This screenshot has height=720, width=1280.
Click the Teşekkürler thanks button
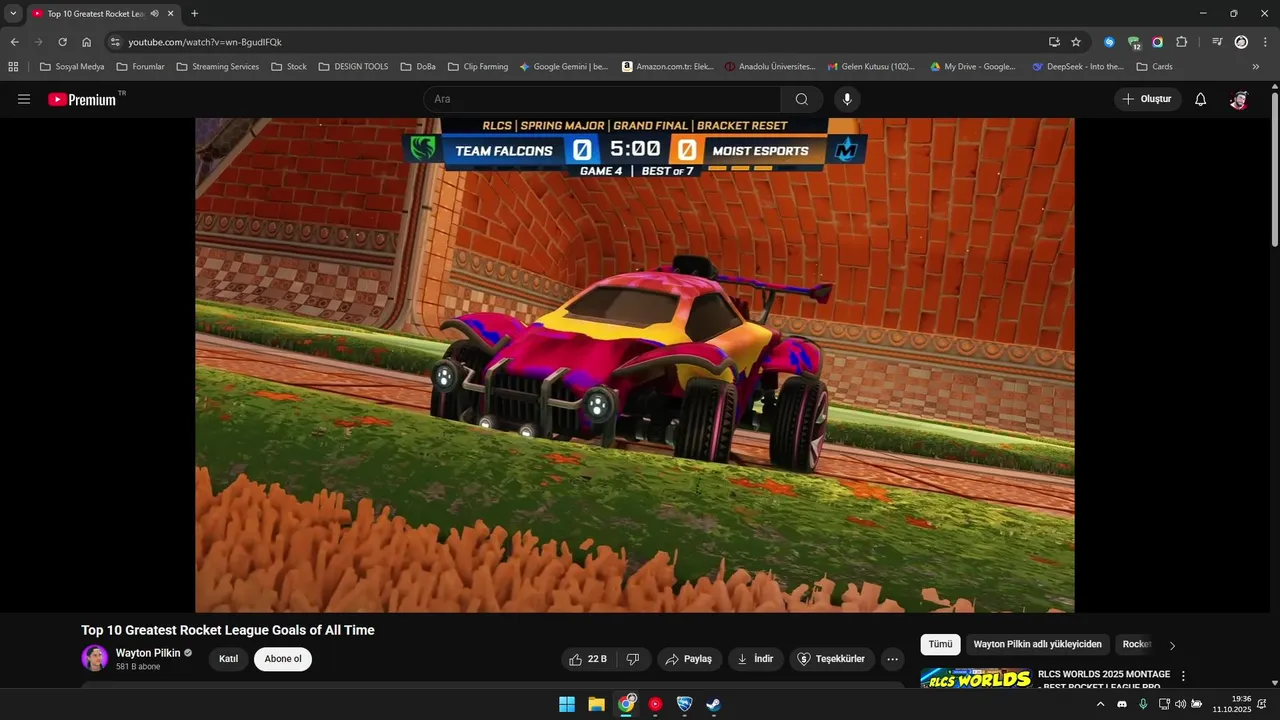pyautogui.click(x=832, y=659)
